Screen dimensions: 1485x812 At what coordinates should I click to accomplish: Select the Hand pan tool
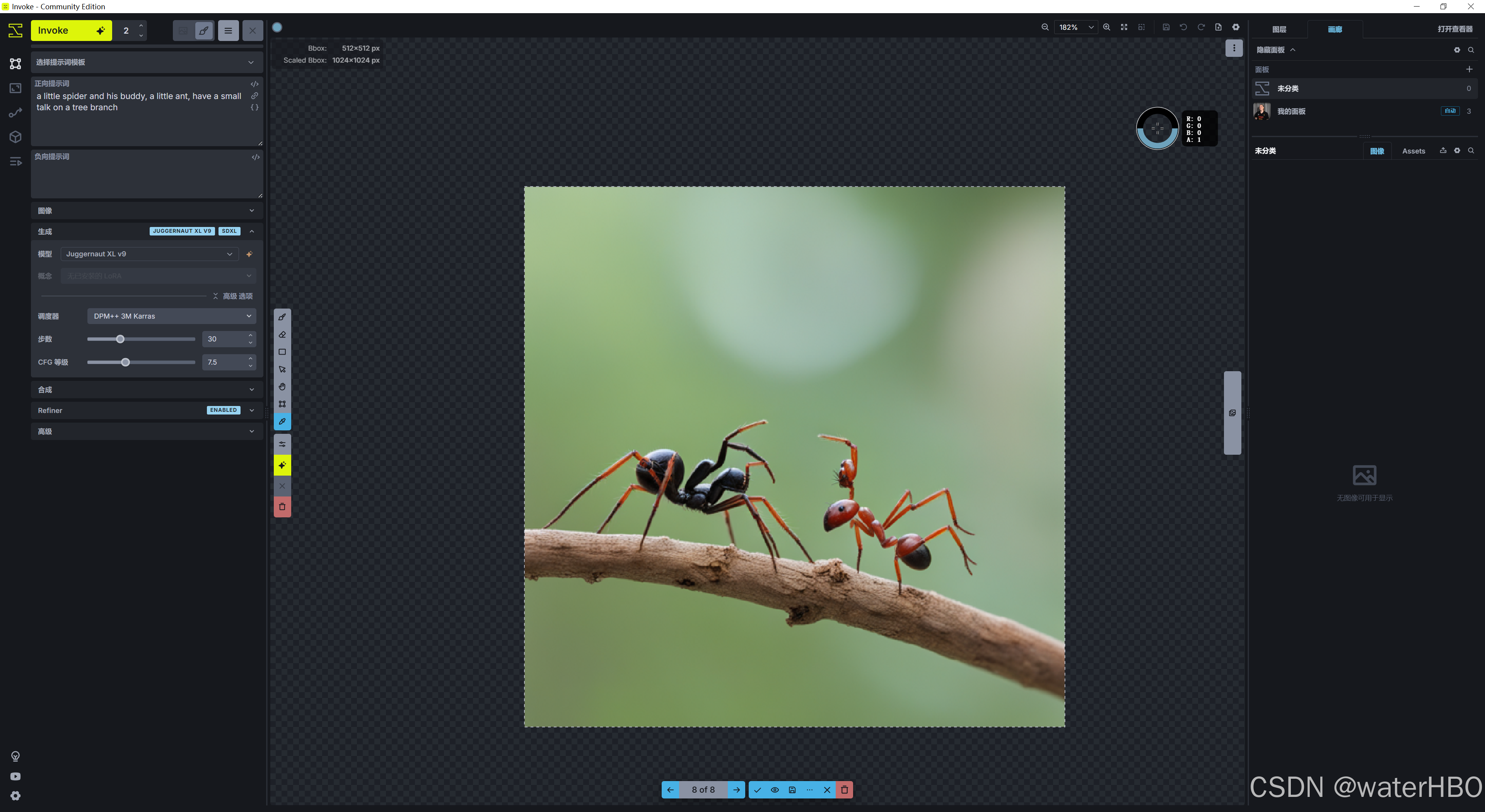click(282, 387)
